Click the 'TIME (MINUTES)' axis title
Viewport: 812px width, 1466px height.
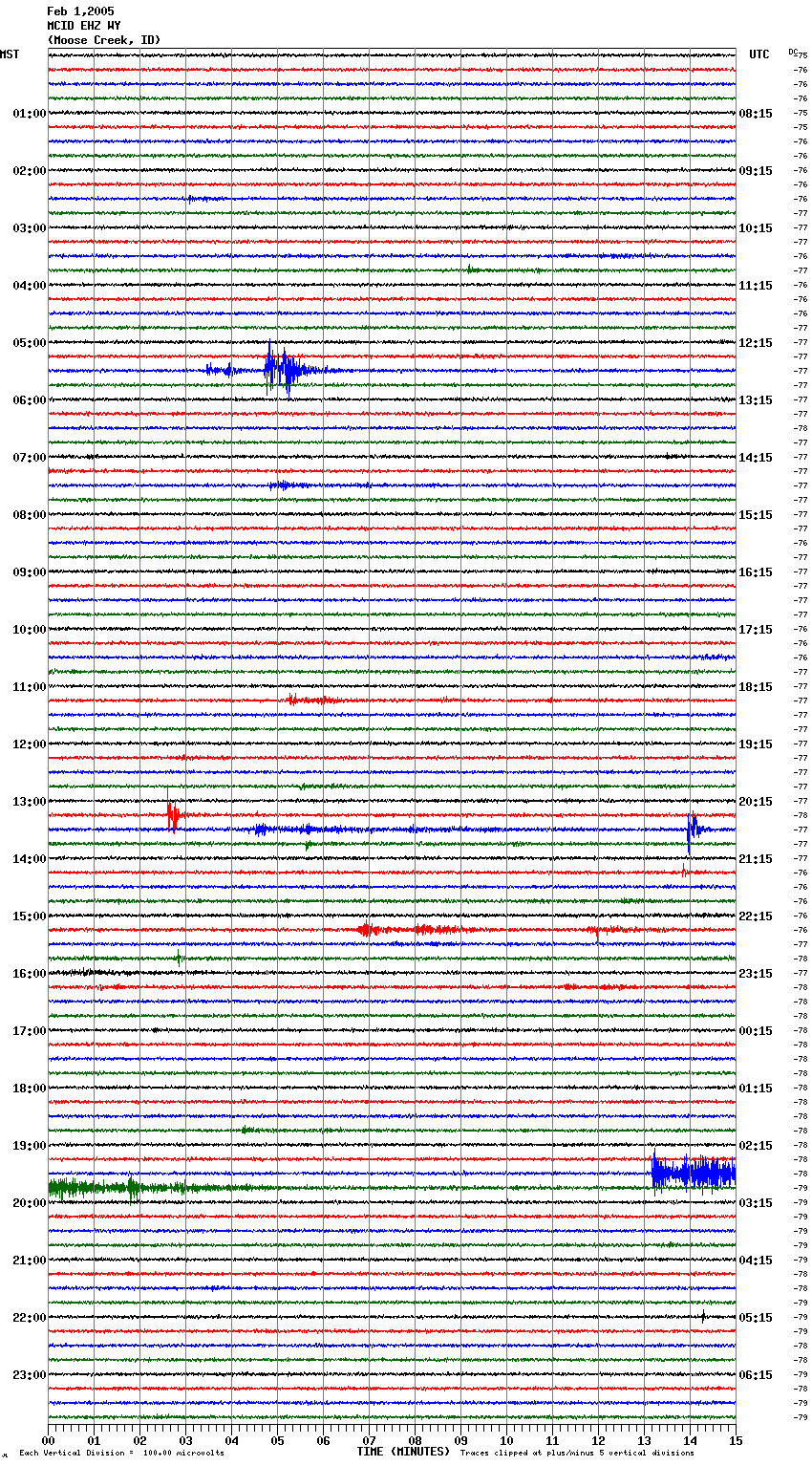click(x=403, y=1452)
